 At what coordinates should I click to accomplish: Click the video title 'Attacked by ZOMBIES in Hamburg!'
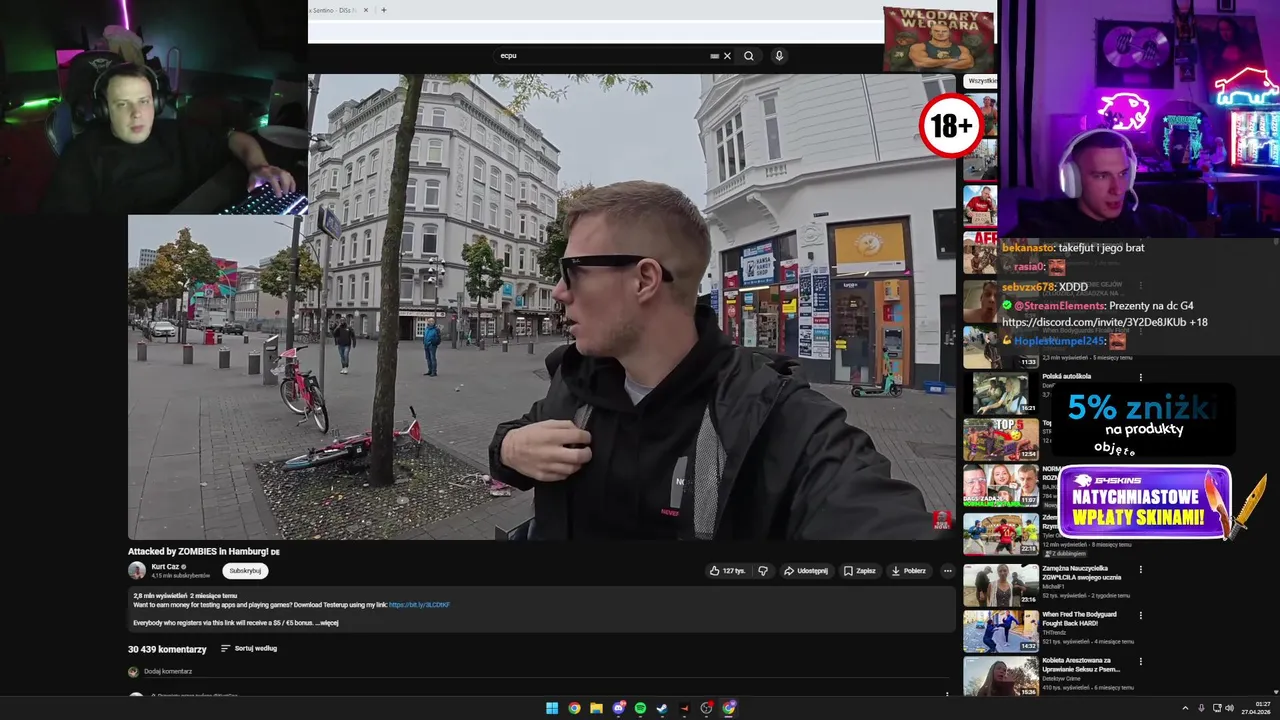click(198, 551)
